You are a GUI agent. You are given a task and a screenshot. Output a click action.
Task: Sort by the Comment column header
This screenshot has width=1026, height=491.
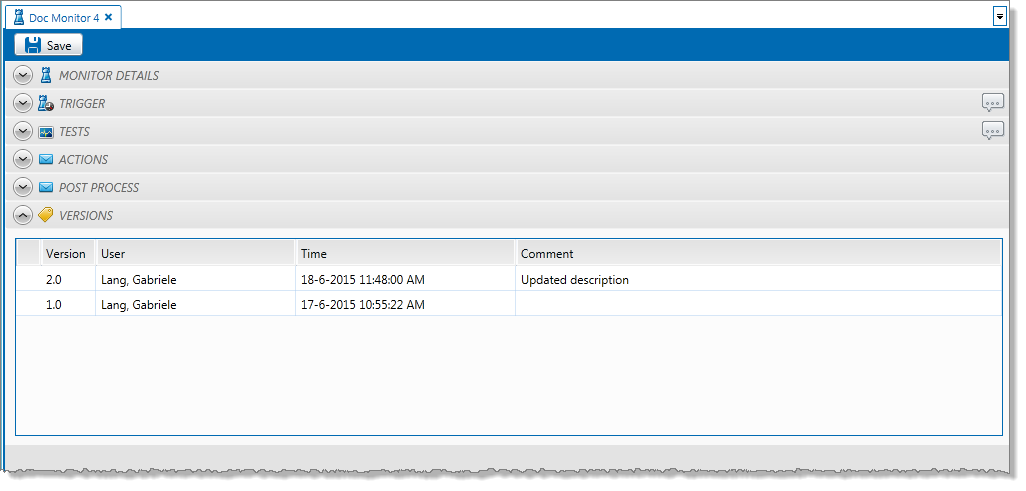point(758,253)
